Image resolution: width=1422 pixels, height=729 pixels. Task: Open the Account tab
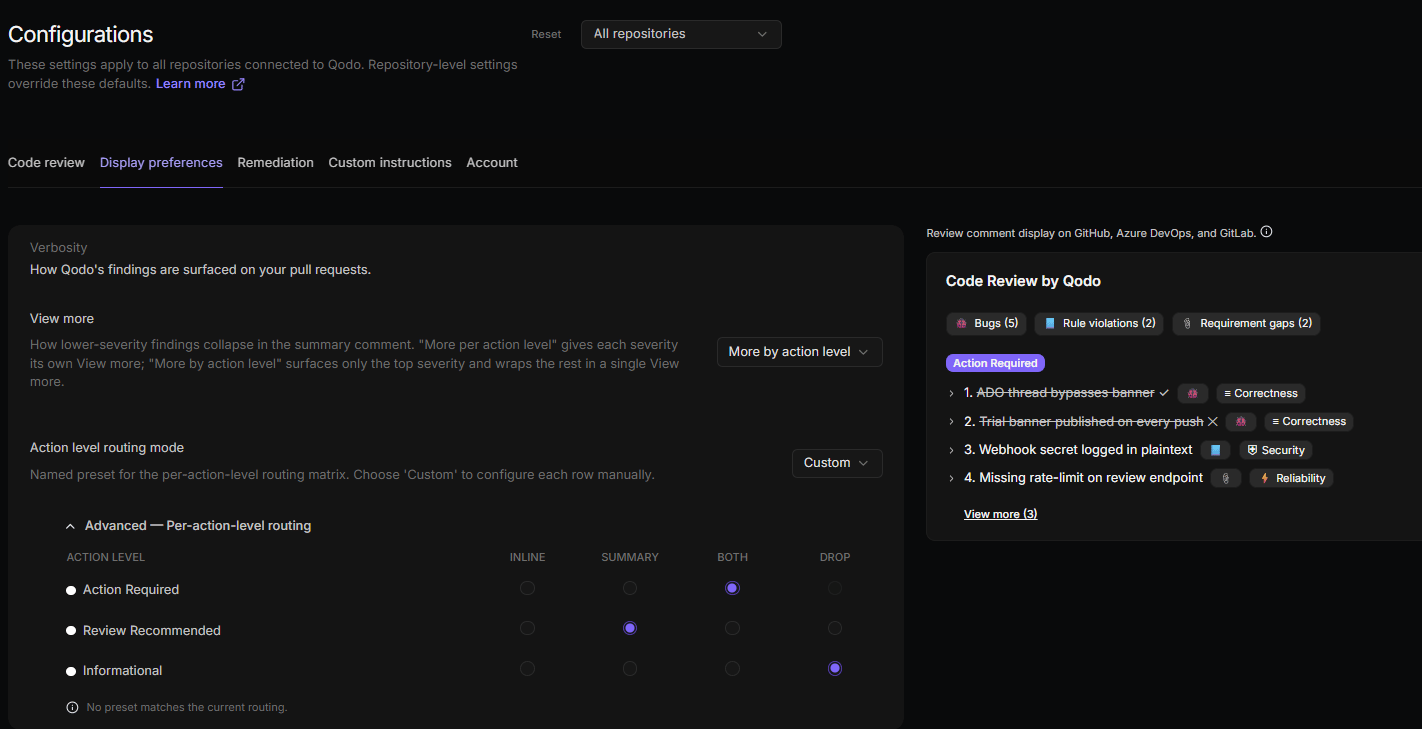coord(492,162)
